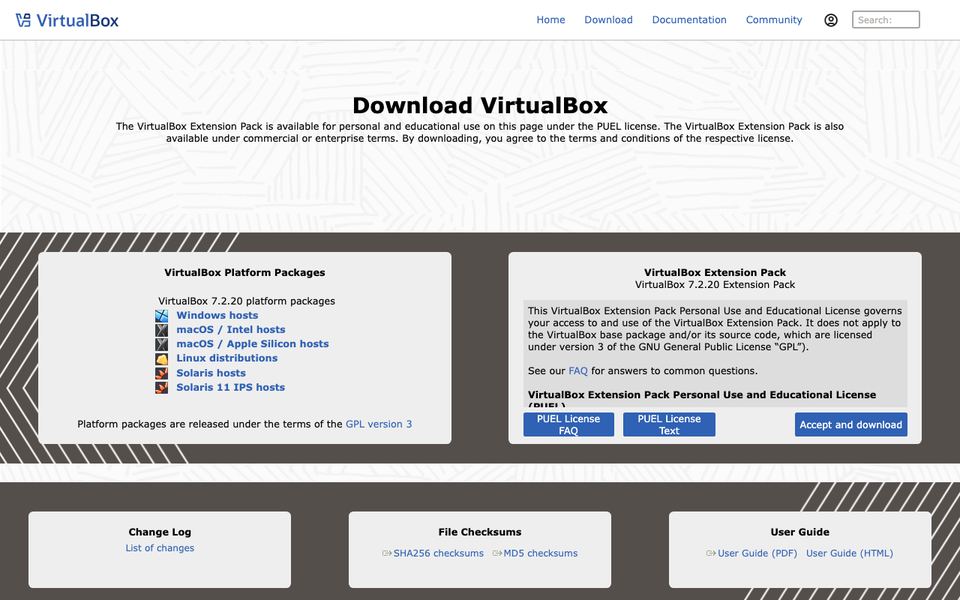Viewport: 960px width, 600px height.
Task: Open the User Guide (PDF) link
Action: pyautogui.click(x=757, y=553)
